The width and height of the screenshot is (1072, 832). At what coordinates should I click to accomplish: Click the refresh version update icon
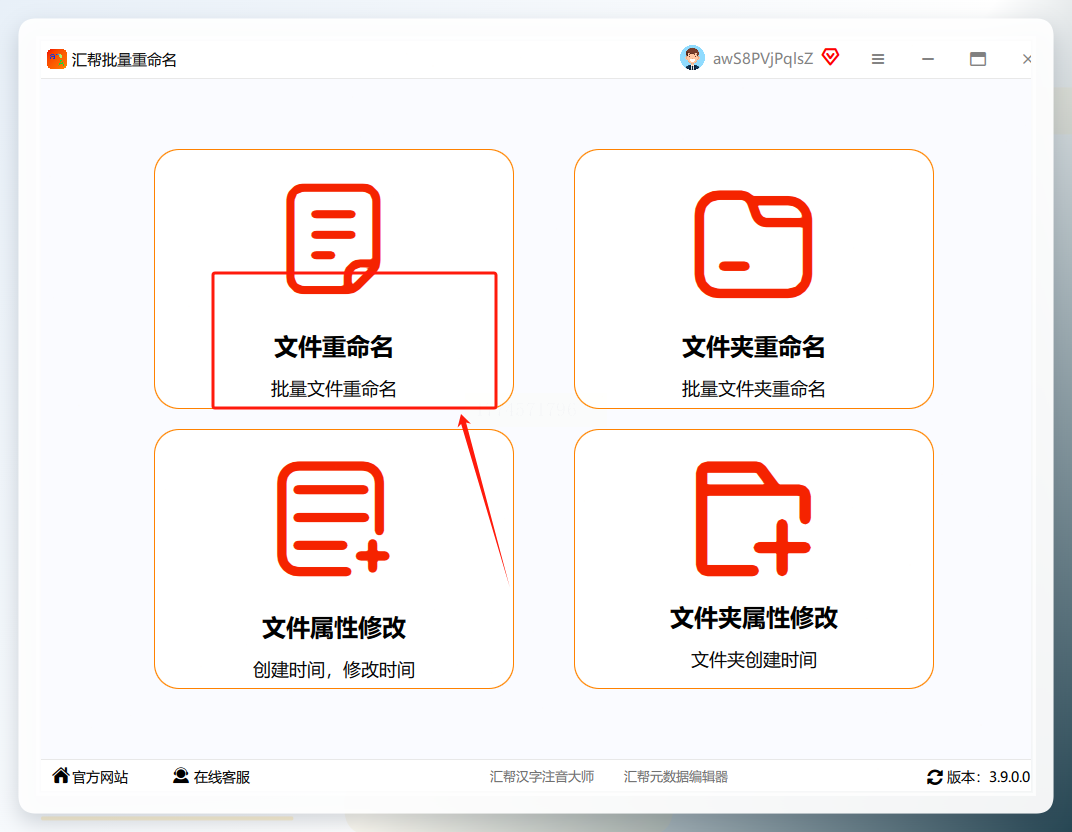[x=935, y=777]
